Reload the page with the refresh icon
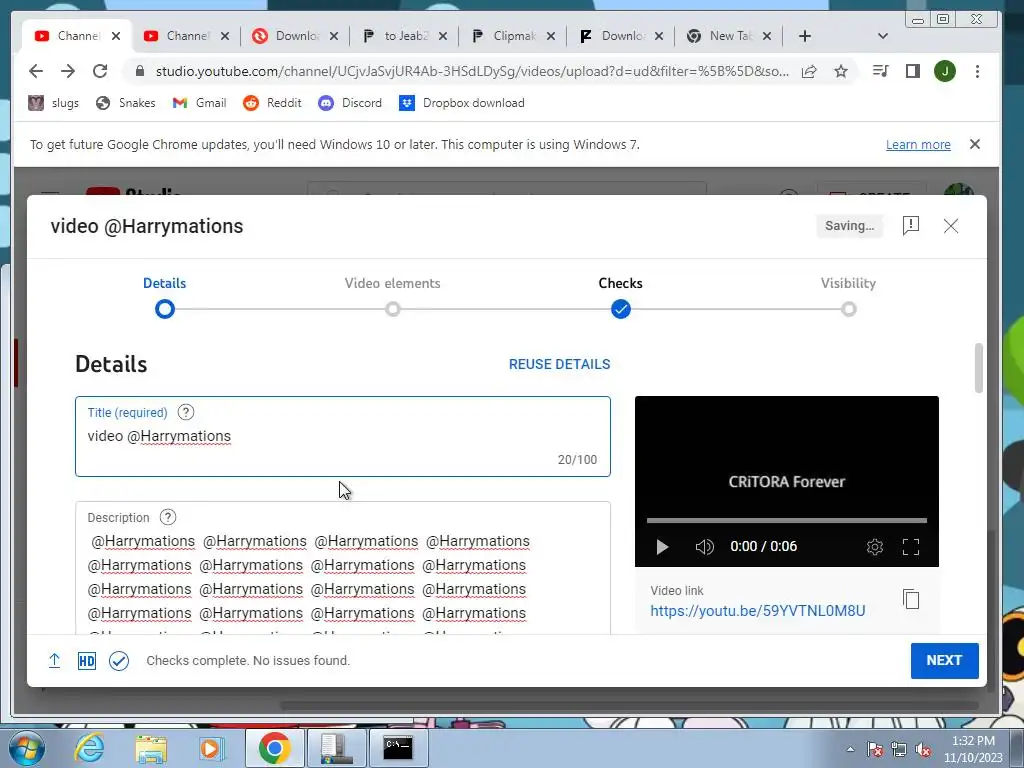The width and height of the screenshot is (1024, 768). 100,71
